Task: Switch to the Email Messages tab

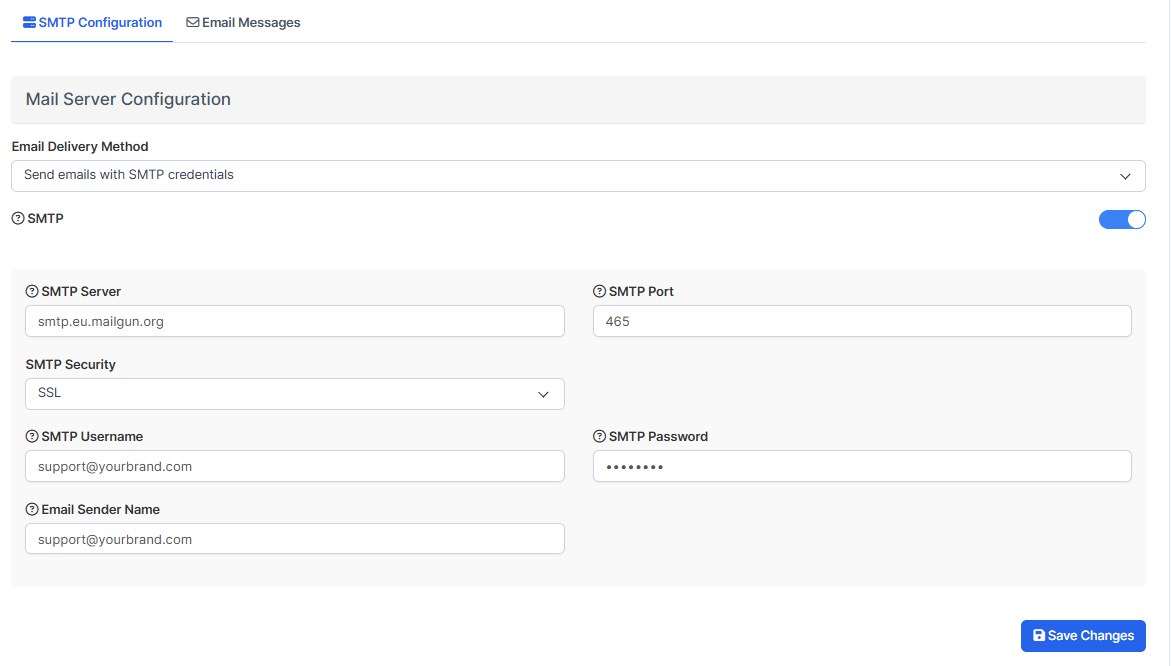Action: (243, 22)
